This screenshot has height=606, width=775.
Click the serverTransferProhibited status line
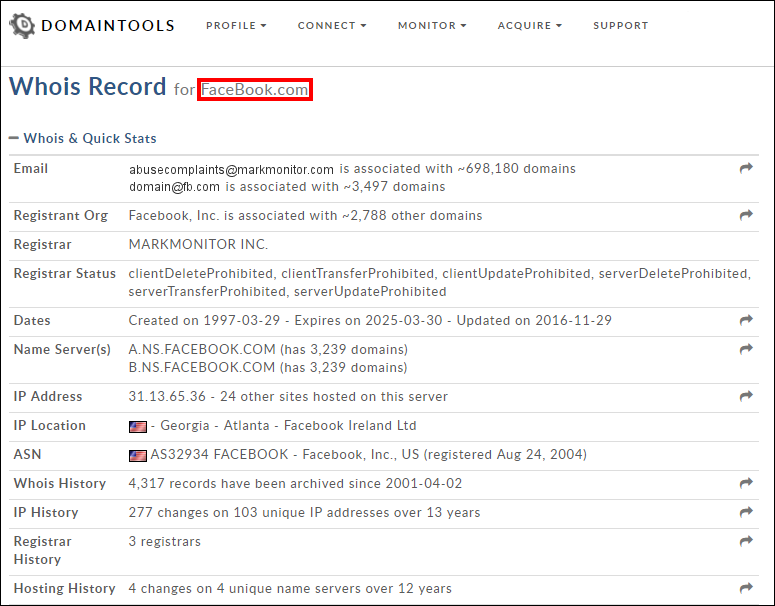(x=287, y=292)
